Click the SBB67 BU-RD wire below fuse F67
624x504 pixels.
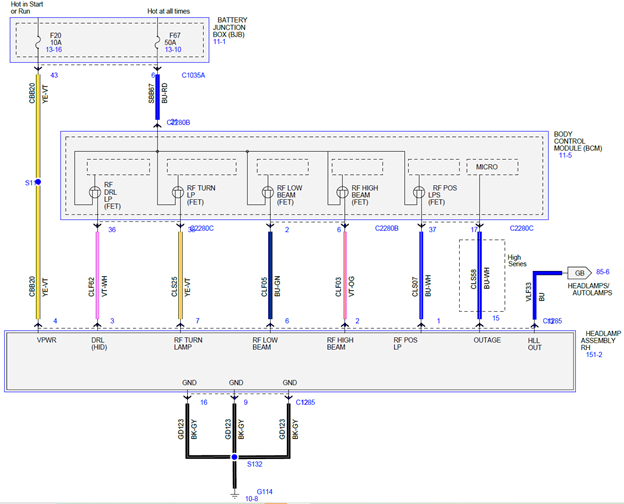pos(157,97)
